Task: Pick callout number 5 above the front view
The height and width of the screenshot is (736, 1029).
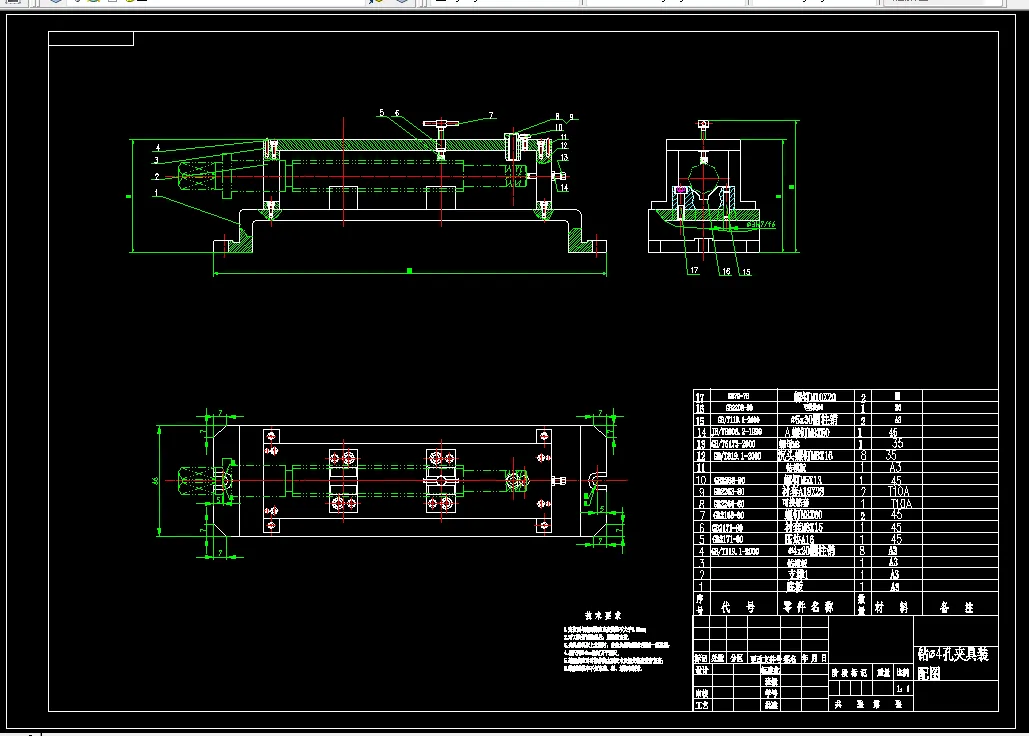Action: pyautogui.click(x=381, y=113)
